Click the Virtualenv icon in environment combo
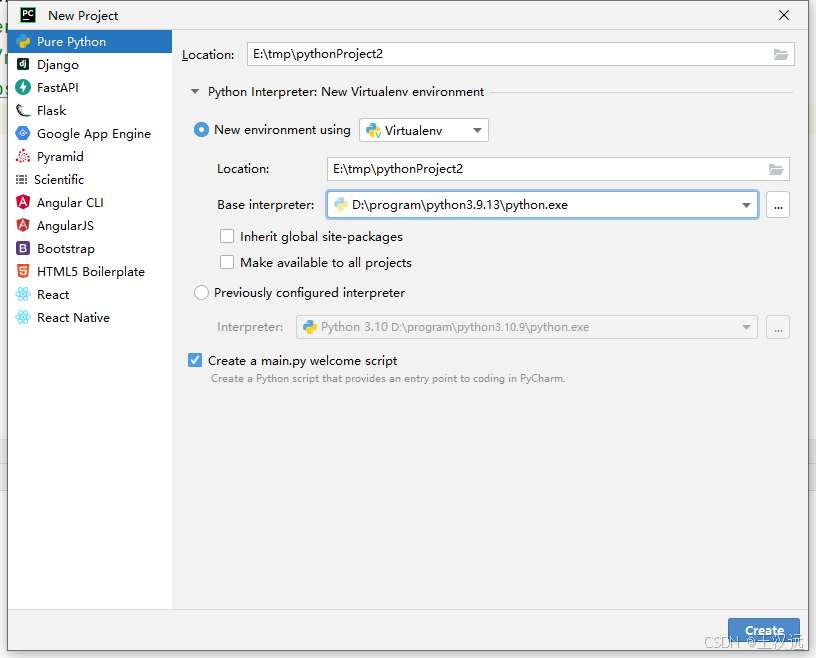Image resolution: width=816 pixels, height=658 pixels. [373, 130]
